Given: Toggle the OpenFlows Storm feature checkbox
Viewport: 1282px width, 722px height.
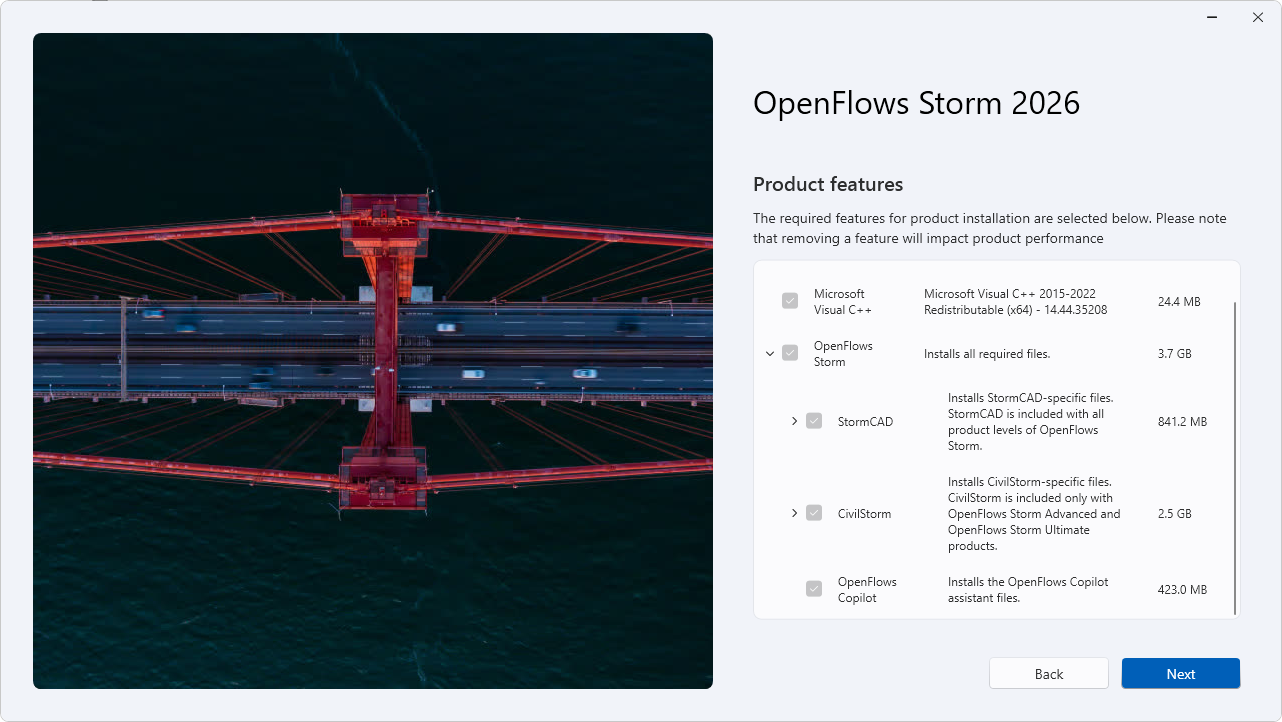Looking at the screenshot, I should coord(790,353).
